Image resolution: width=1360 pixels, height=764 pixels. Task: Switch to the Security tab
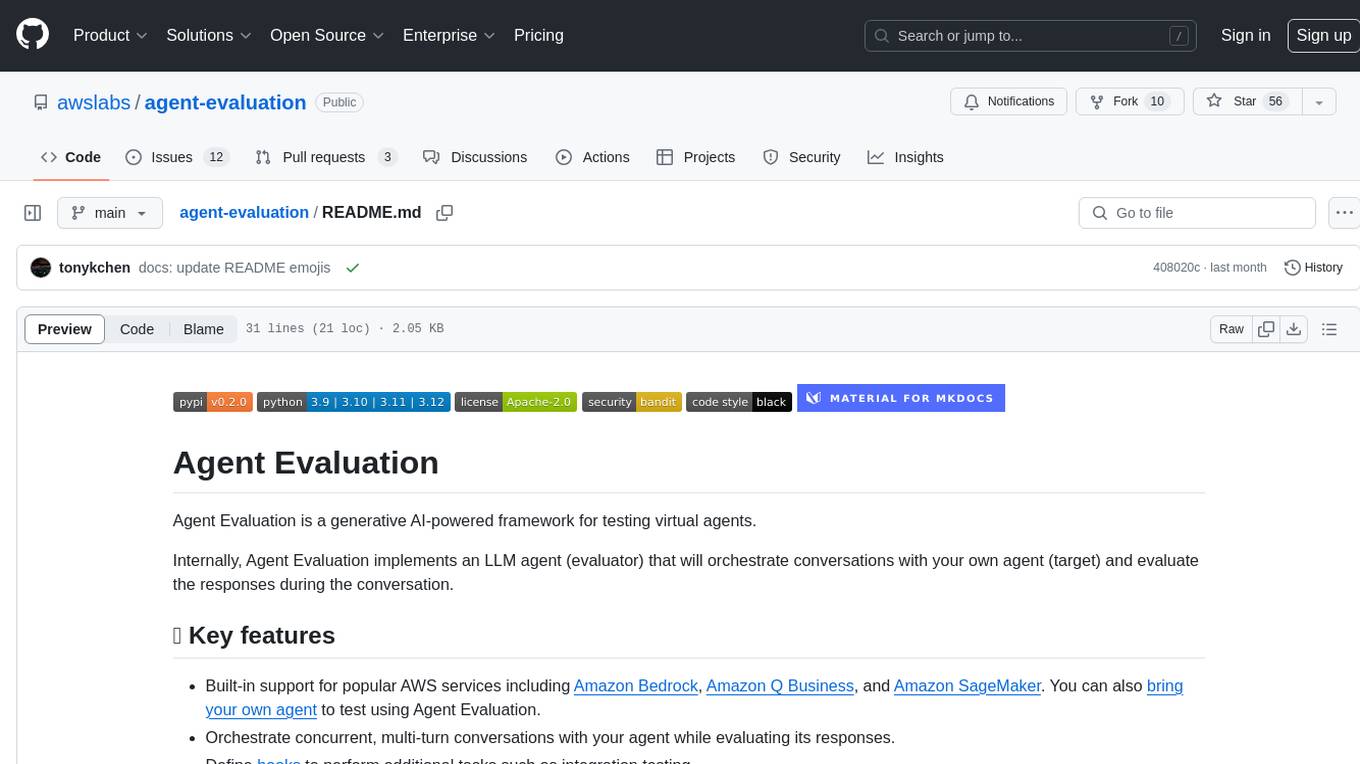pyautogui.click(x=801, y=157)
